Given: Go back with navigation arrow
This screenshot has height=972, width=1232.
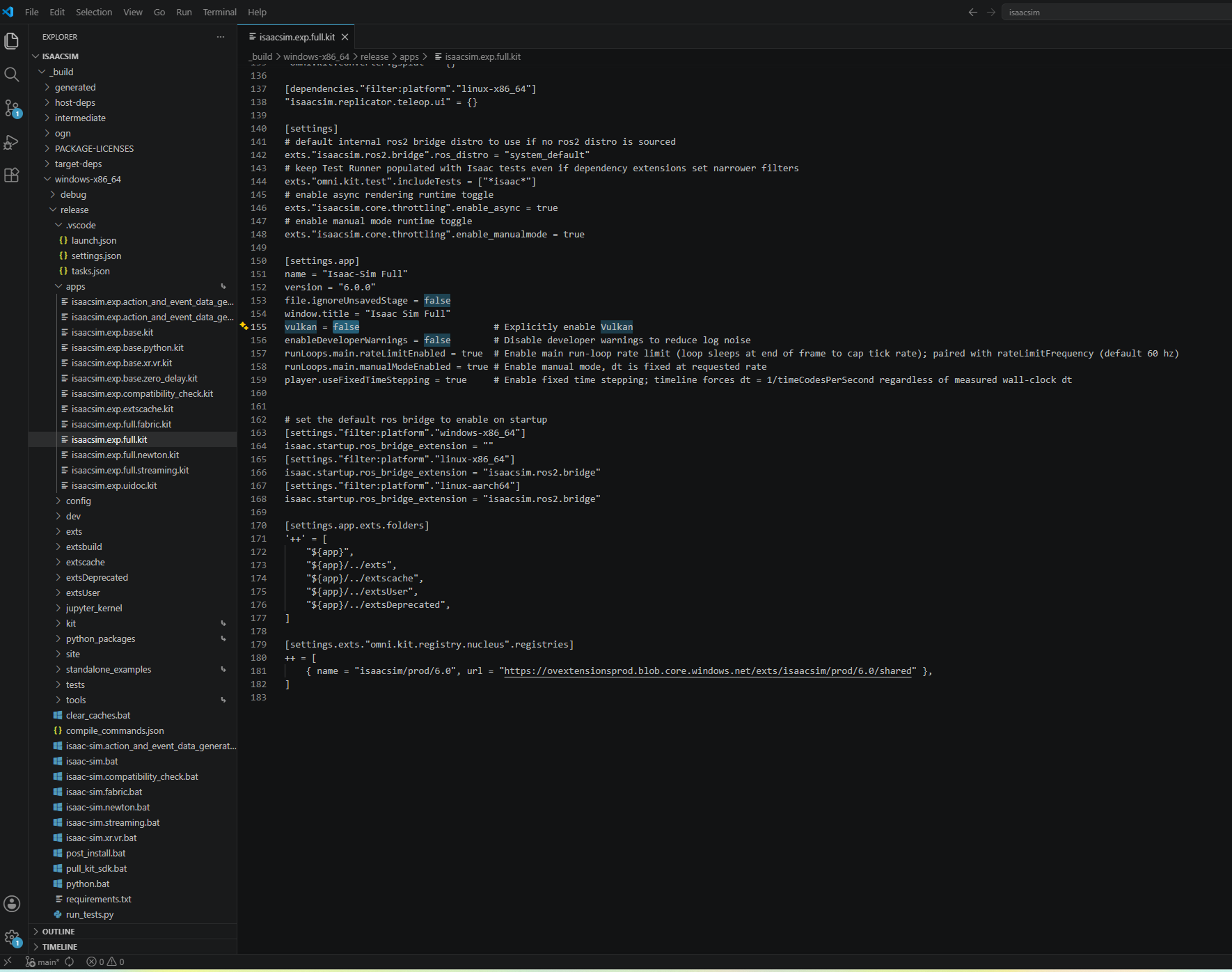Looking at the screenshot, I should pos(973,12).
